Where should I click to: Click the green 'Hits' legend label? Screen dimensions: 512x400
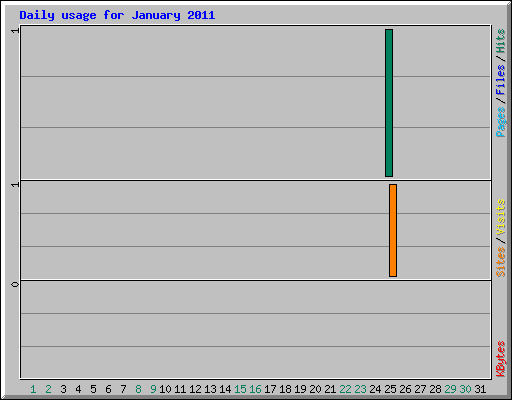(x=500, y=41)
